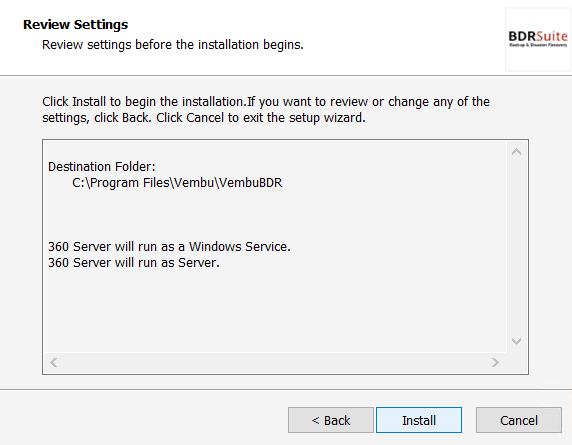Click the line about running as Windows Service

click(169, 247)
